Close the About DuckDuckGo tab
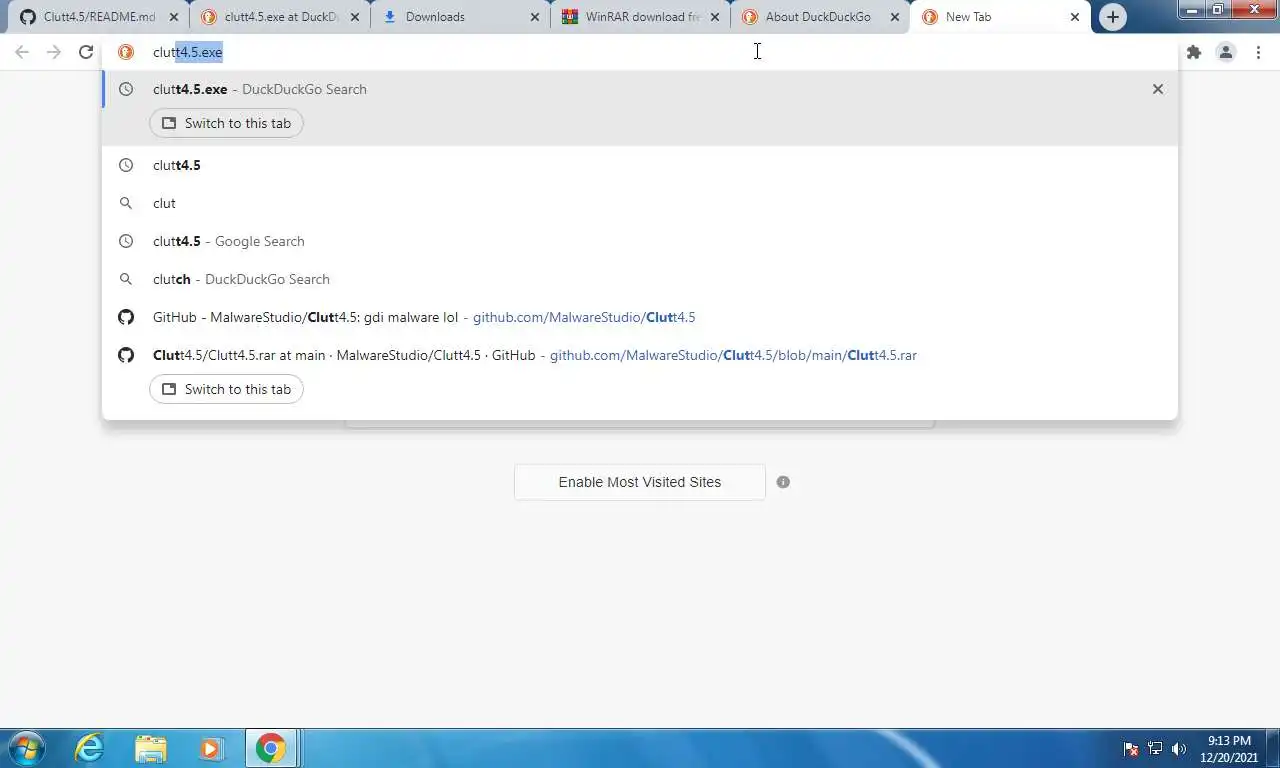Viewport: 1280px width, 768px height. pos(895,17)
